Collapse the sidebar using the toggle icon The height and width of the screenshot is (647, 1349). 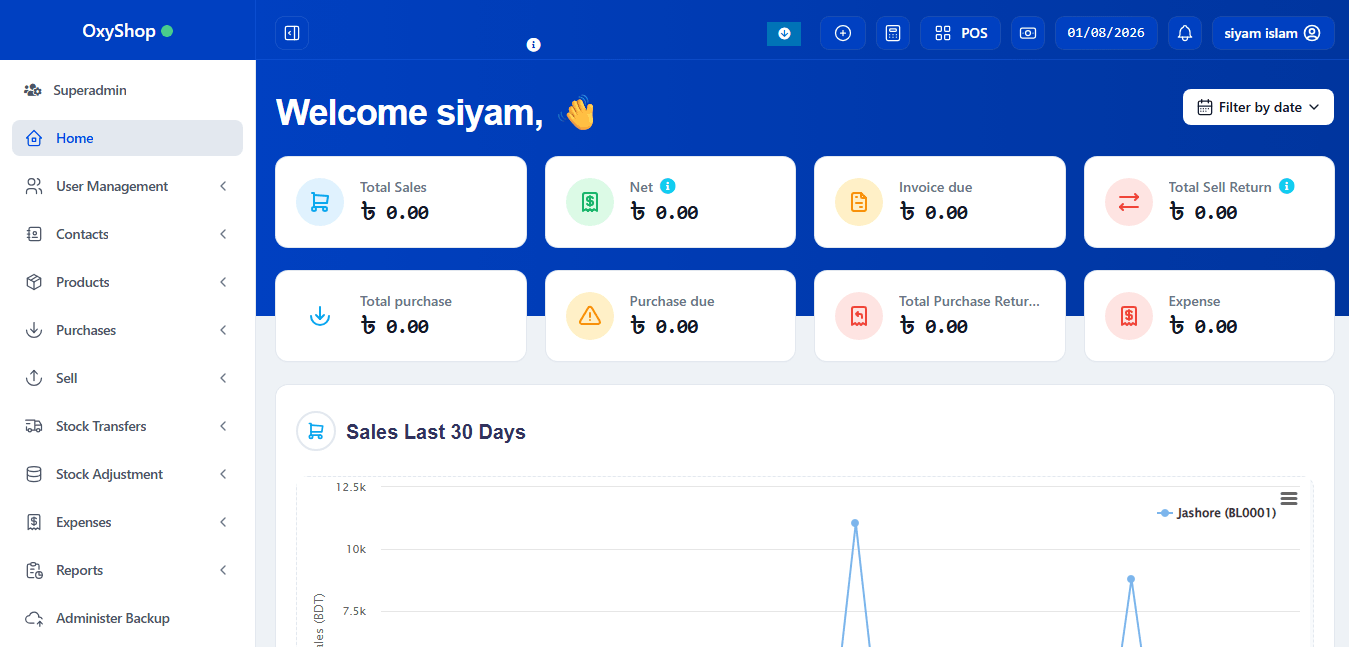291,32
